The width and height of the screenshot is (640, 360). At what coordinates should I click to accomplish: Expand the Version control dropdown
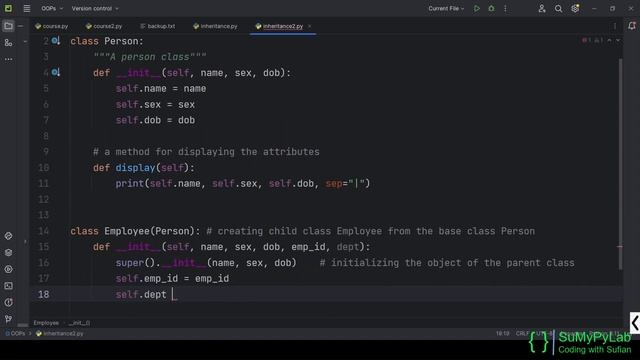coord(95,8)
